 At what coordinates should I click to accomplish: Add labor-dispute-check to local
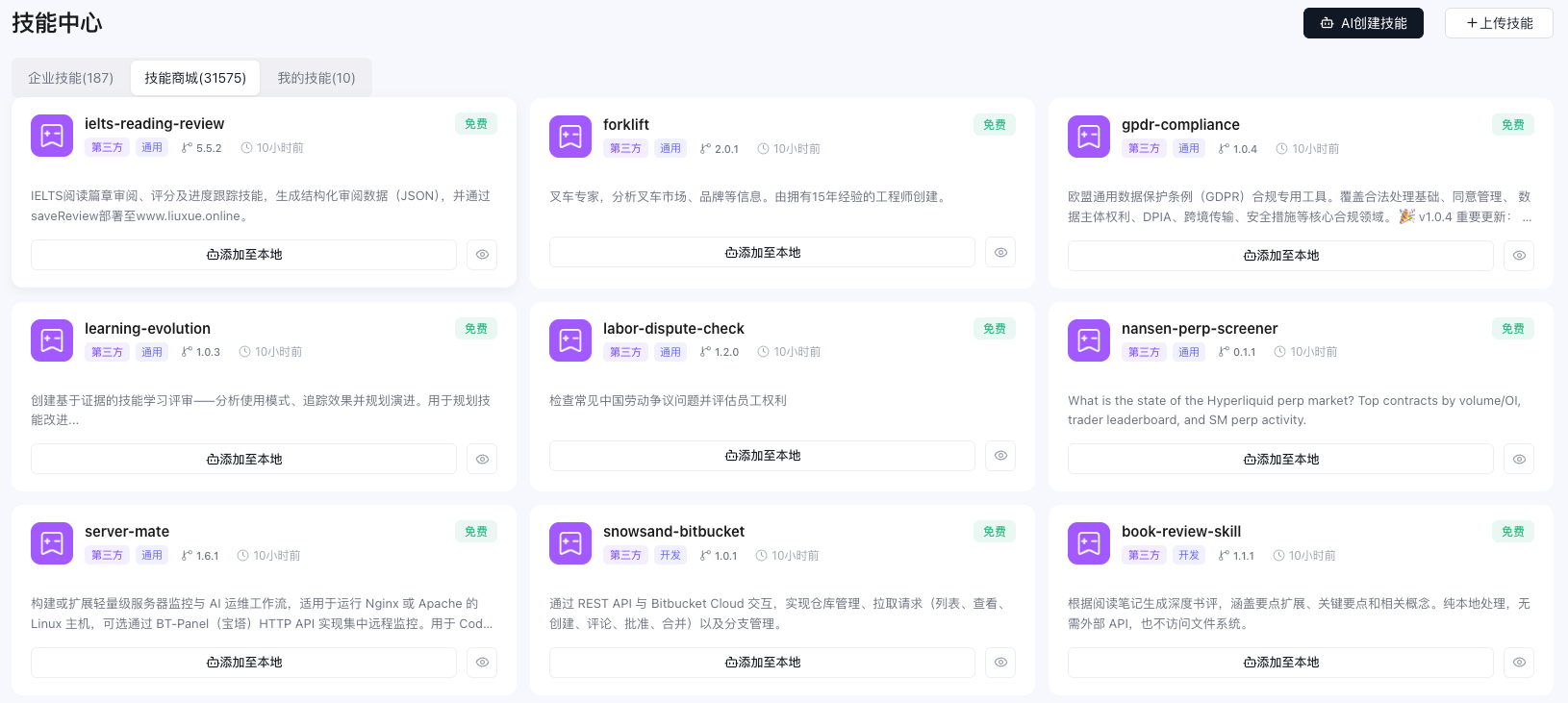coord(762,456)
